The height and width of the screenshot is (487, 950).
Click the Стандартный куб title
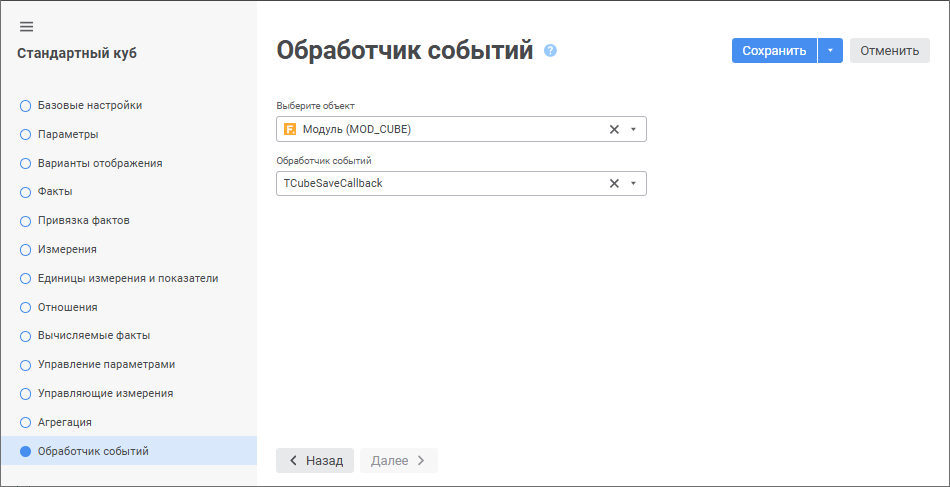77,53
